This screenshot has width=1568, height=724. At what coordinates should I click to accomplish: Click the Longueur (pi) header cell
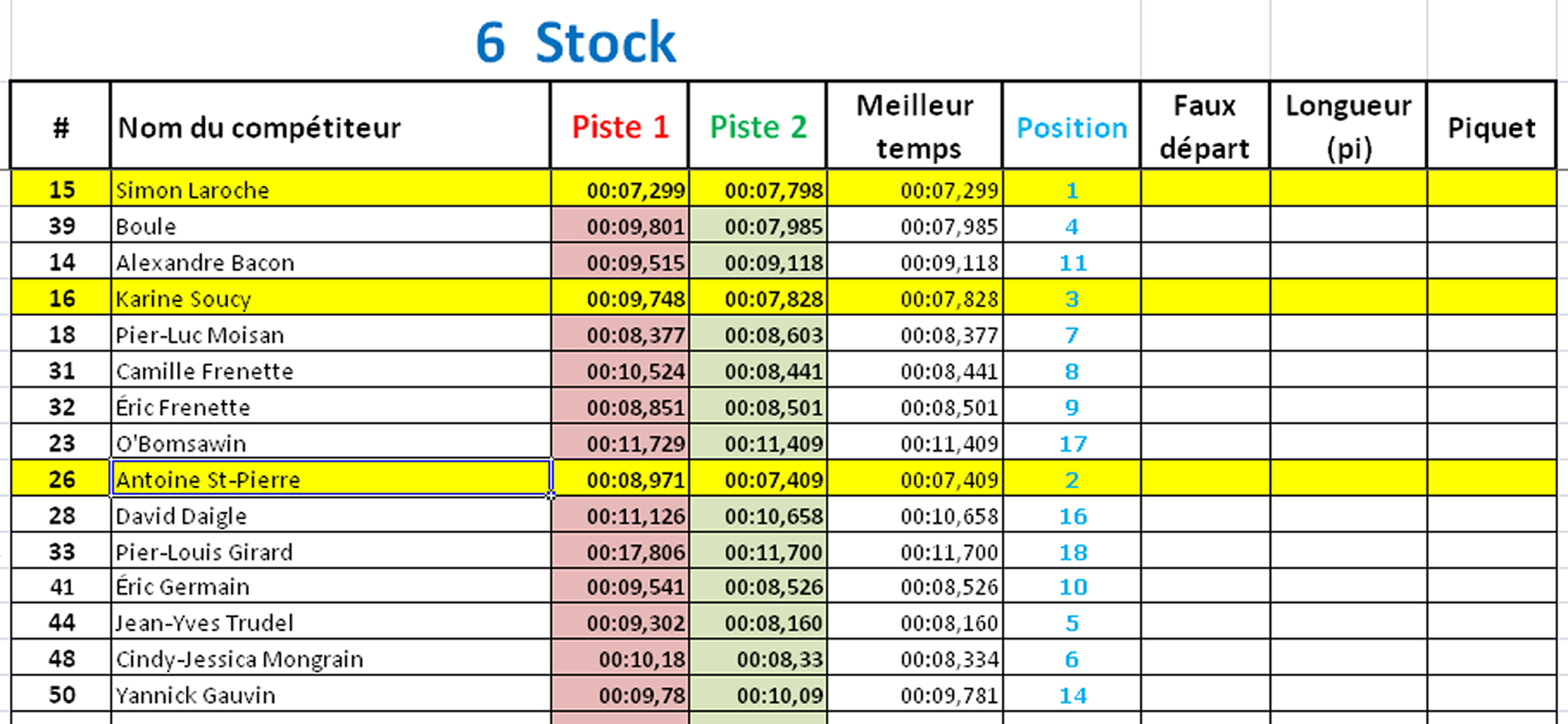(x=1348, y=126)
